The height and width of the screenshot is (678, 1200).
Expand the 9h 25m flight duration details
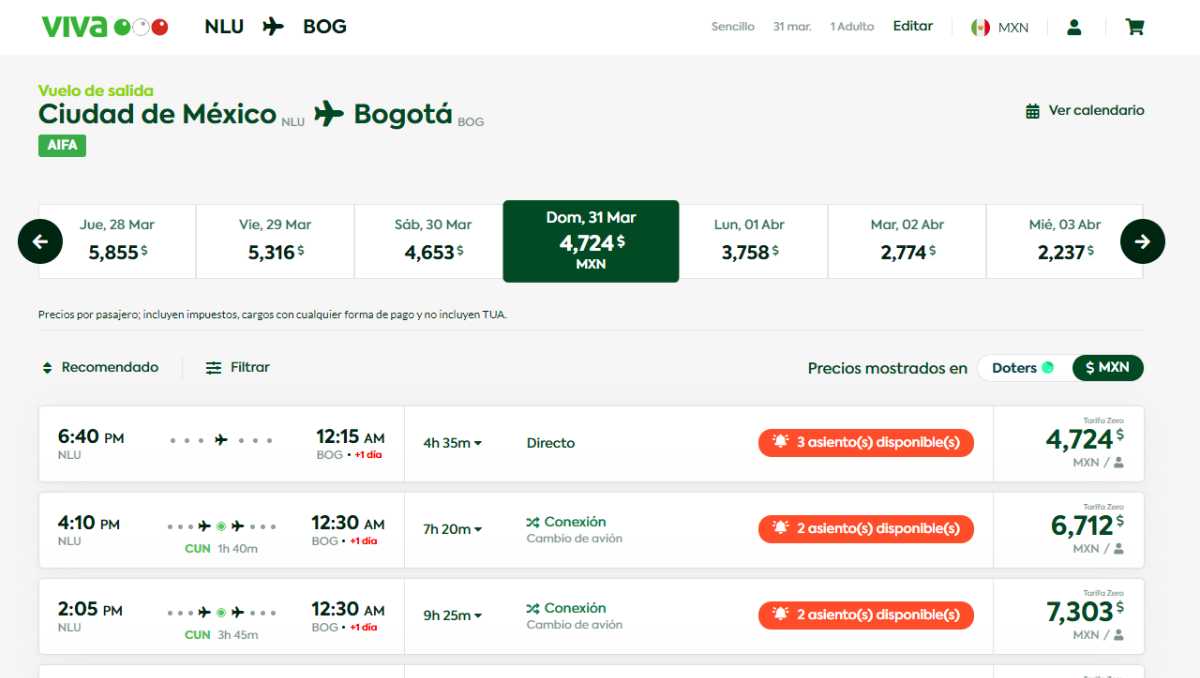pyautogui.click(x=452, y=615)
